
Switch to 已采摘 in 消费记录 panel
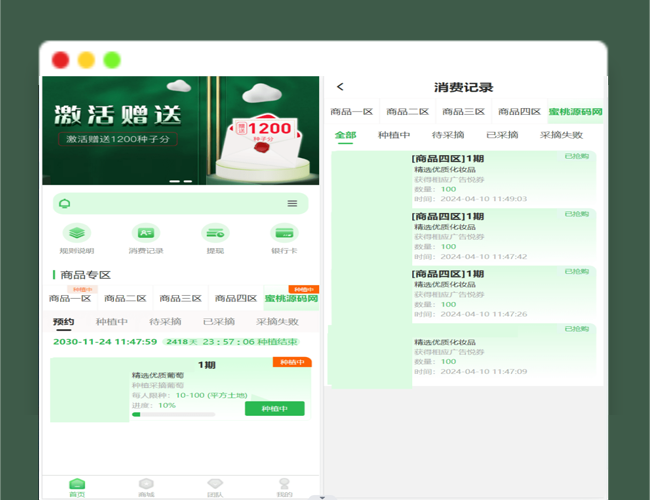pos(502,135)
